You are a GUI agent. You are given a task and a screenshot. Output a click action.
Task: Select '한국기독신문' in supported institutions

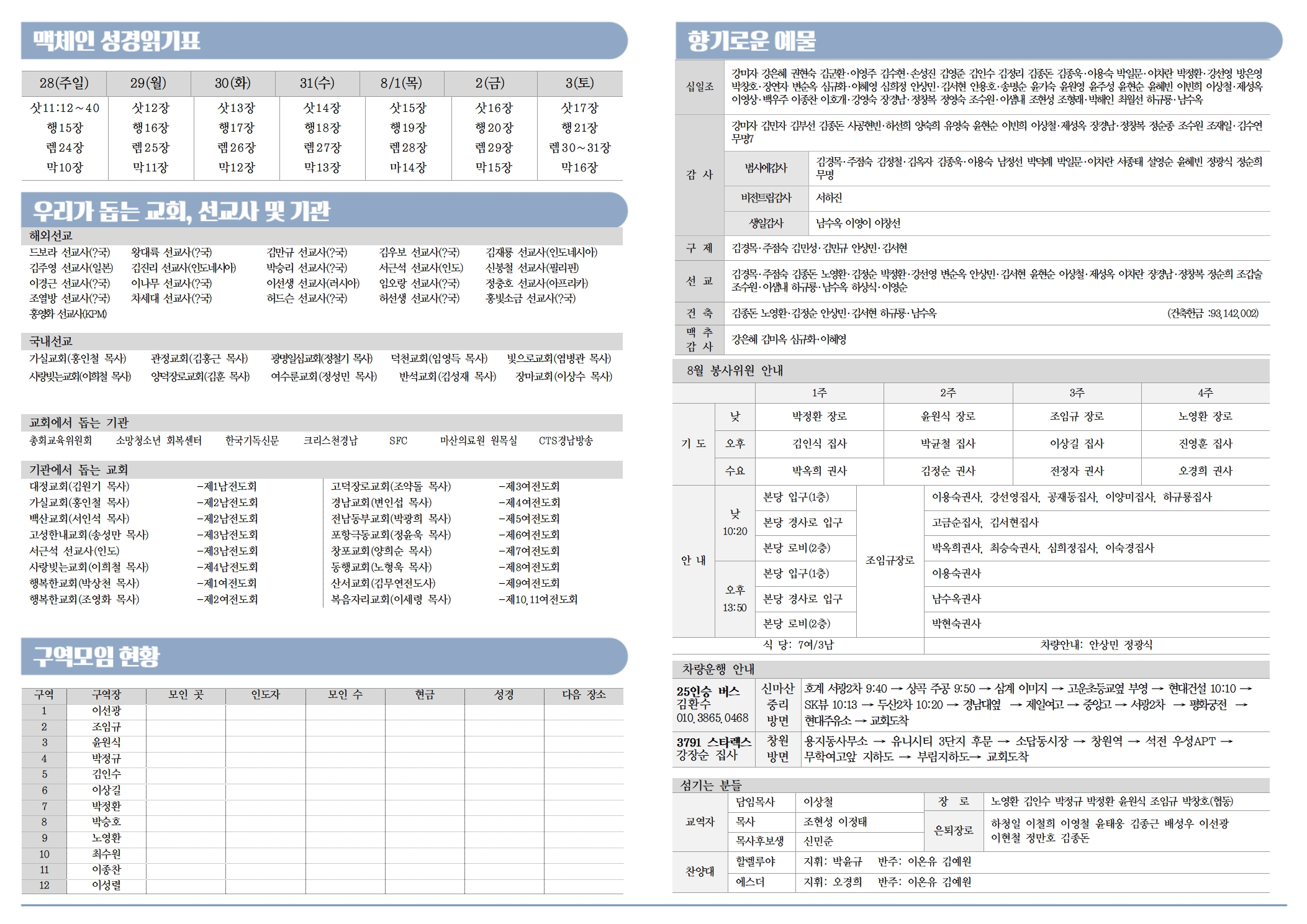click(252, 441)
